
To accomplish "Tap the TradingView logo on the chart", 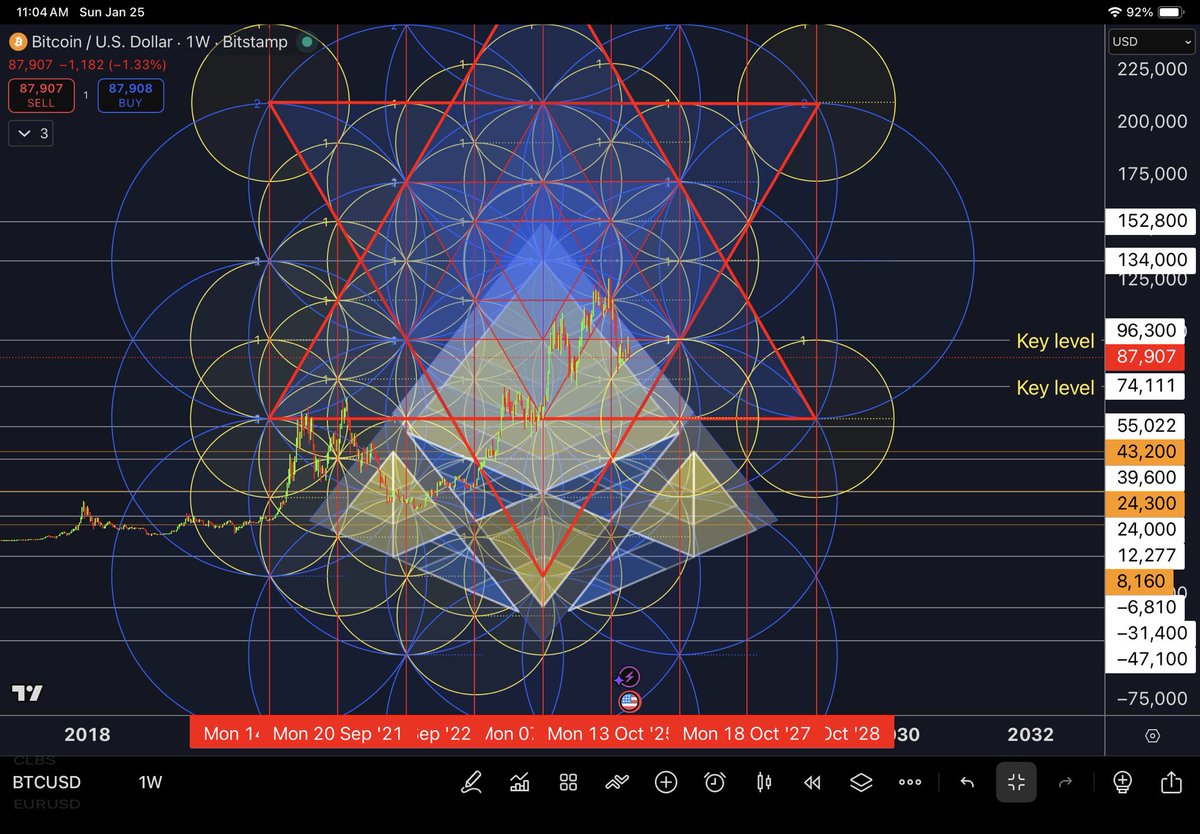I will [28, 694].
